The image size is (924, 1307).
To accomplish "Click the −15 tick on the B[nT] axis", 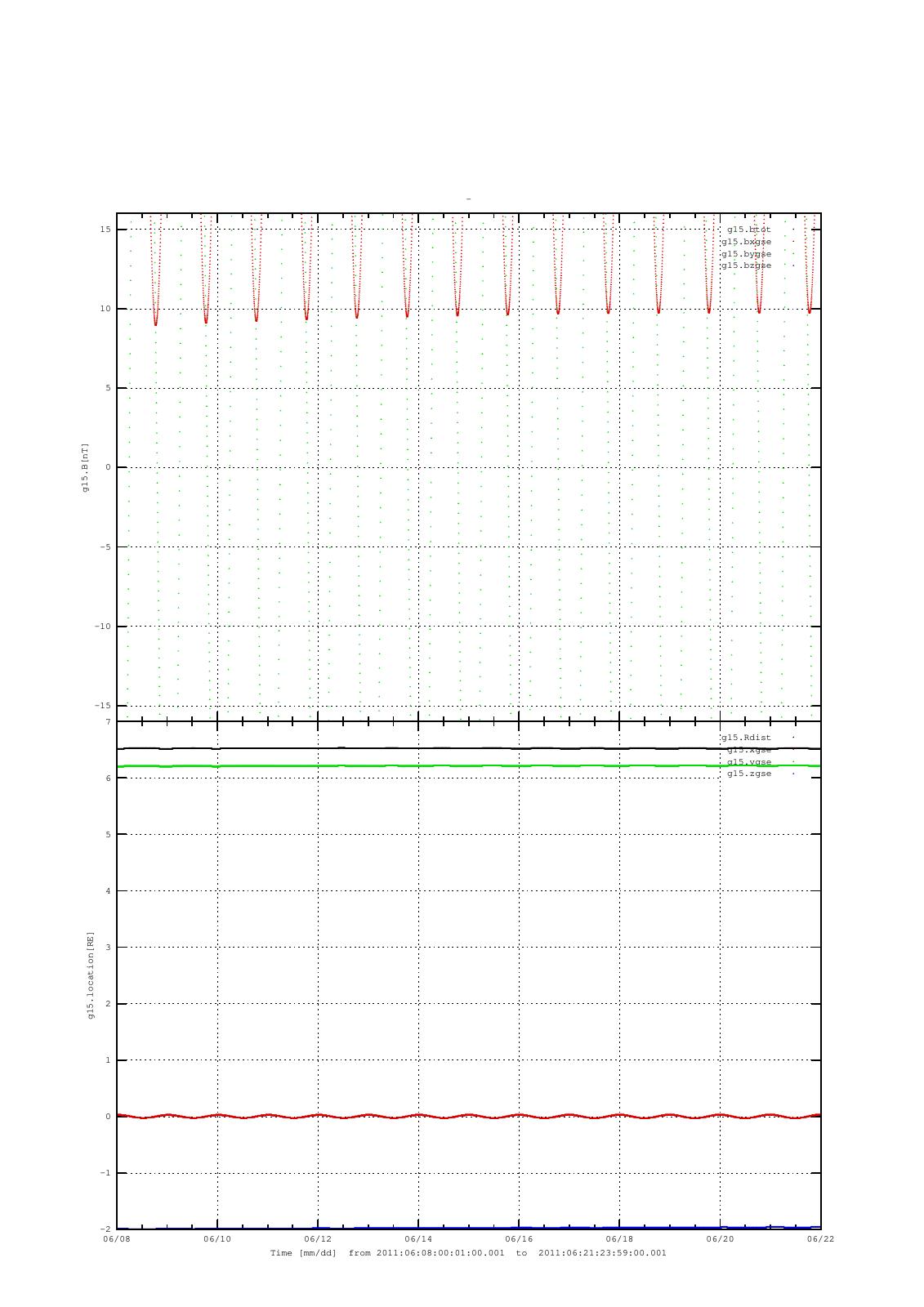I will [x=103, y=706].
